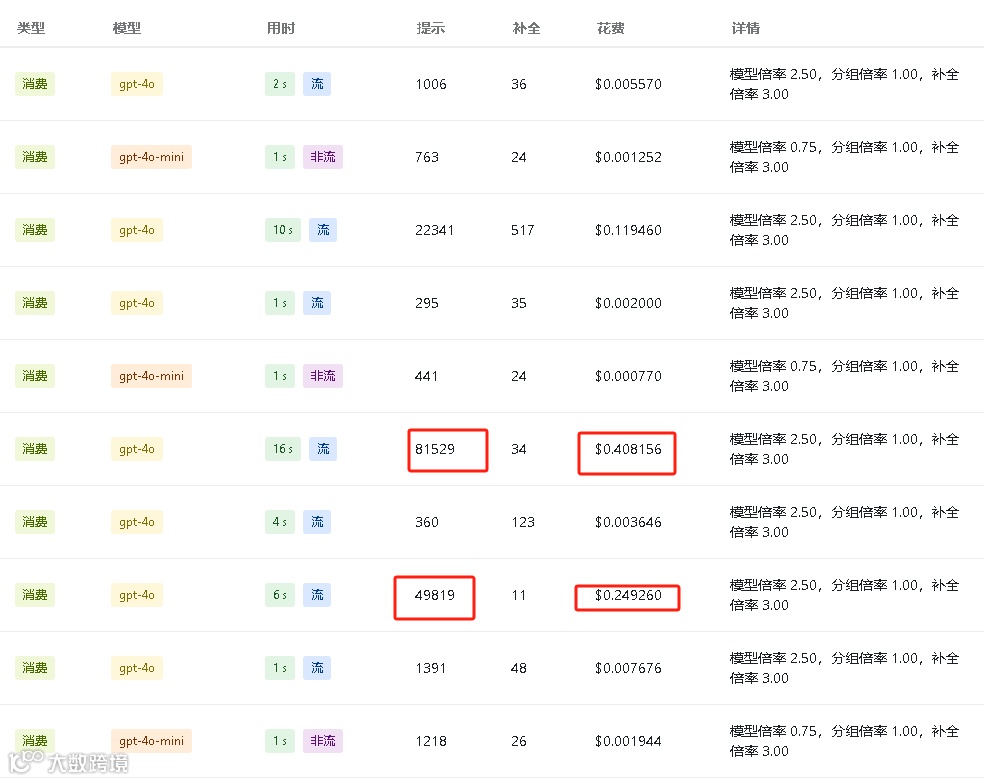This screenshot has height=781, width=984.
Task: Click the 流 tag beside 2 s
Action: (317, 84)
